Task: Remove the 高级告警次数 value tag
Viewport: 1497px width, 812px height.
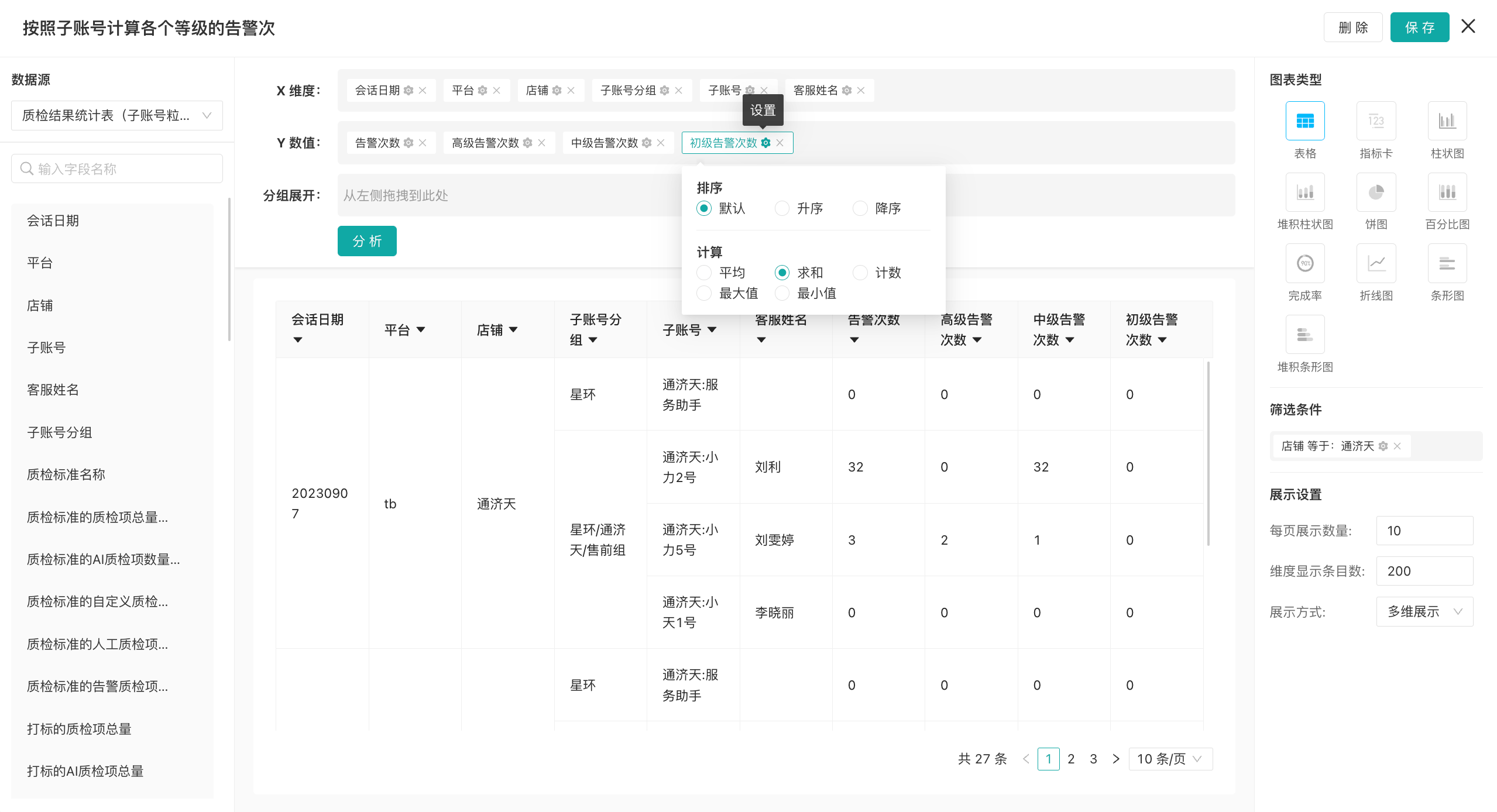Action: [541, 143]
